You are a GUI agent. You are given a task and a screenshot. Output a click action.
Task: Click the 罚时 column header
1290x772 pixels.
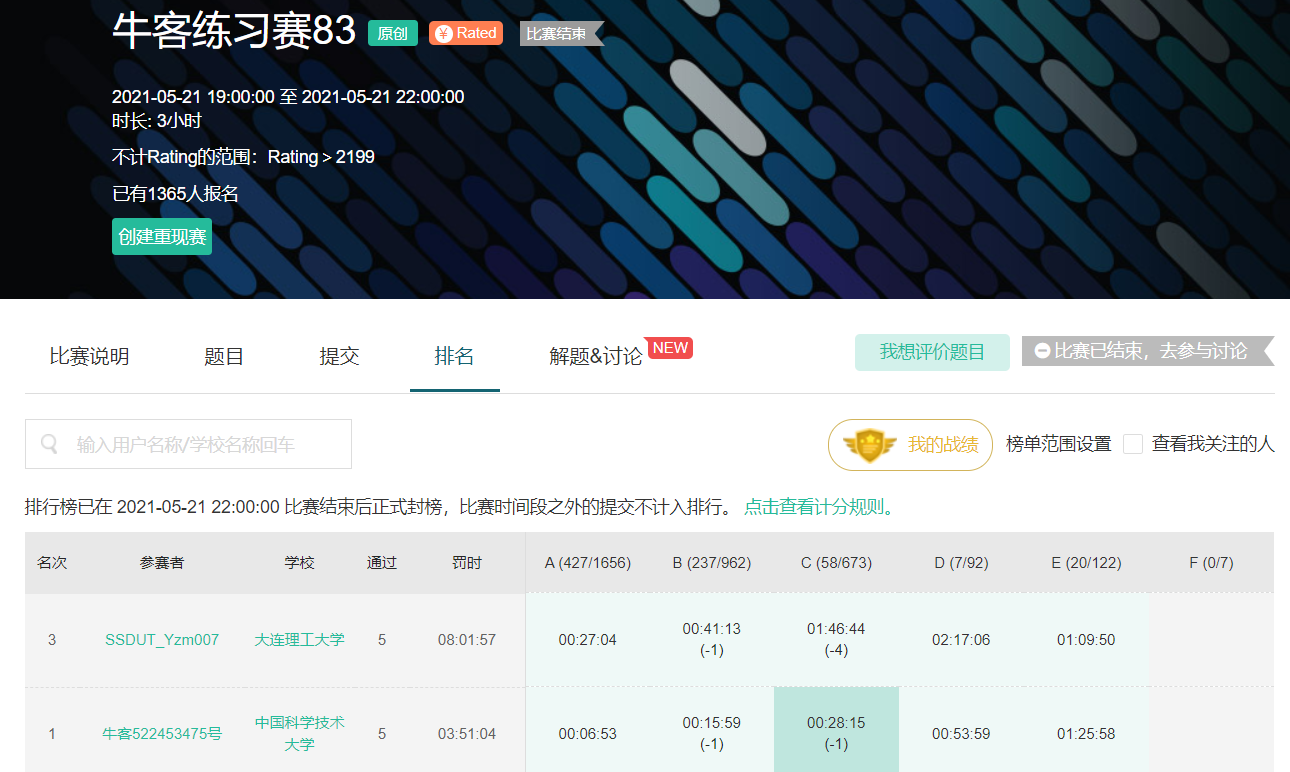(x=467, y=563)
